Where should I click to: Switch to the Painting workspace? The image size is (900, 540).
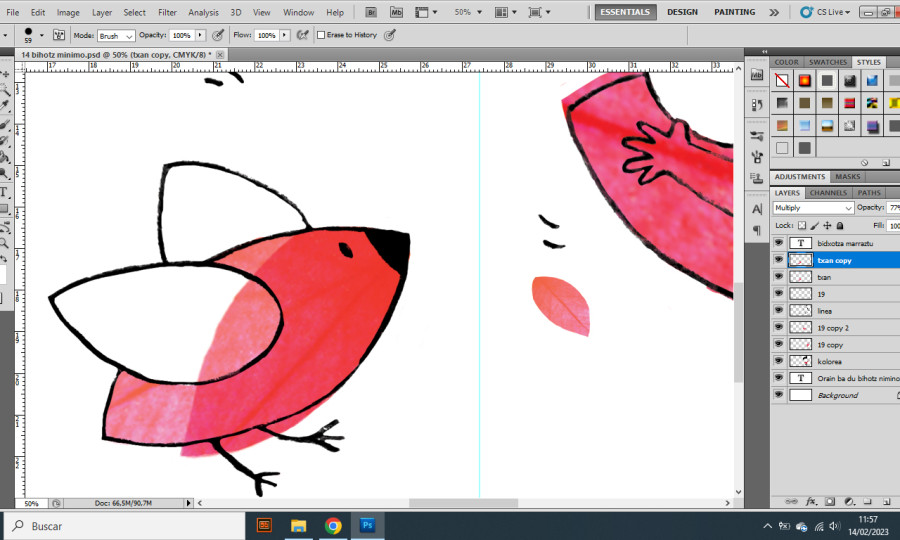pos(734,12)
